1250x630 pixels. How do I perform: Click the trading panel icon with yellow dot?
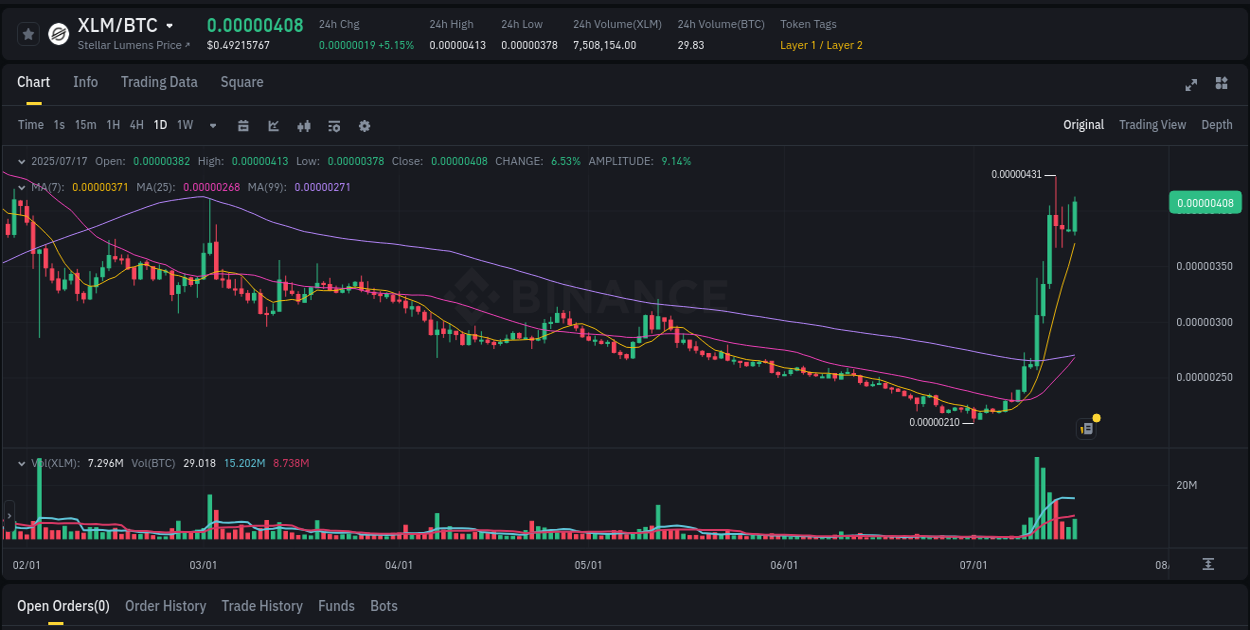[1087, 428]
